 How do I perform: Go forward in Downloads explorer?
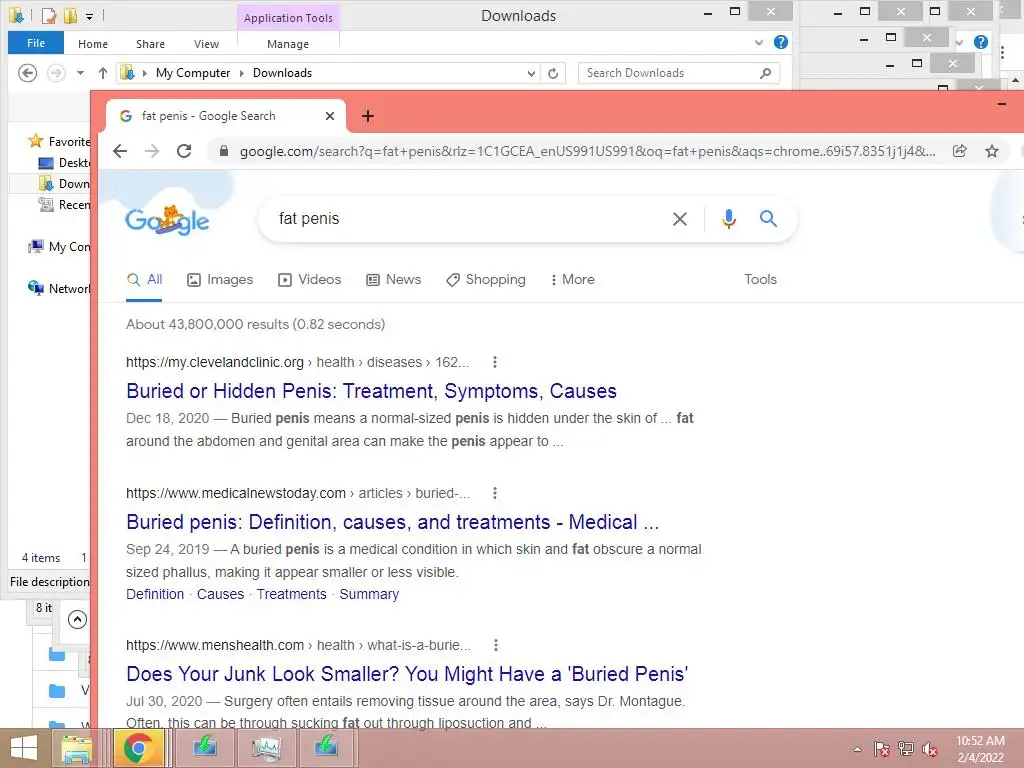coord(56,73)
